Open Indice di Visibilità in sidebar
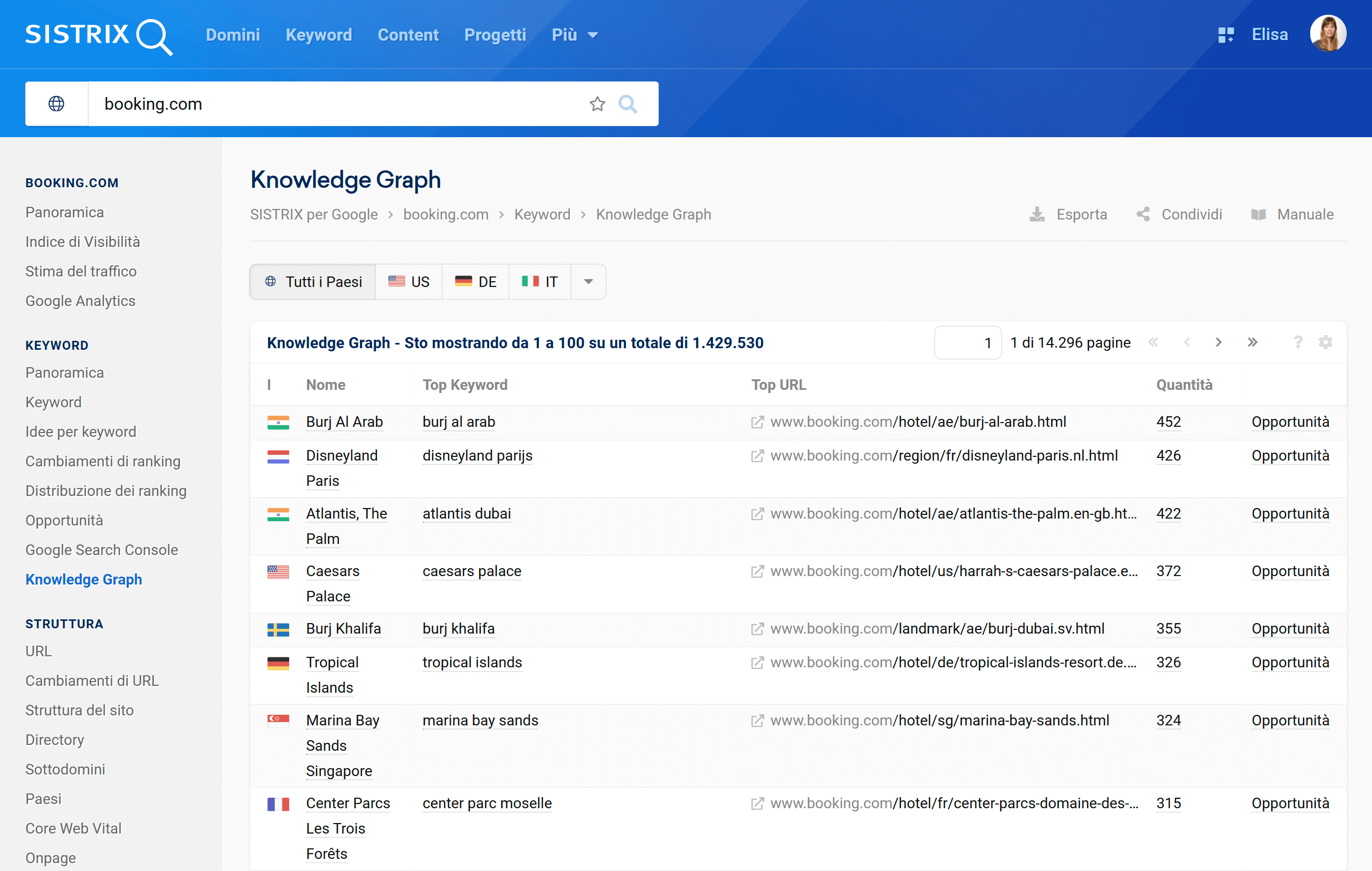This screenshot has width=1372, height=871. [83, 242]
